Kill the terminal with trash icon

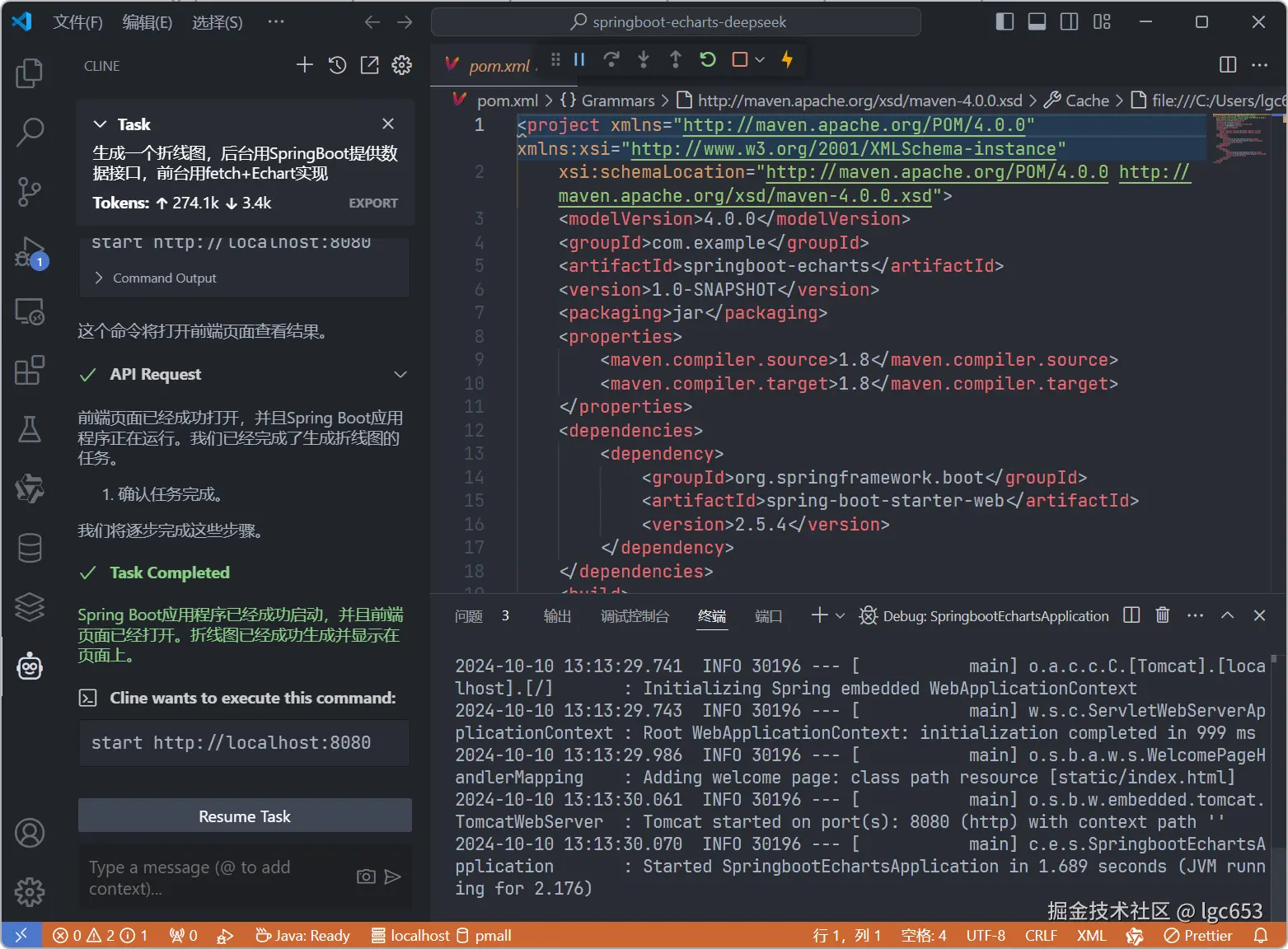pyautogui.click(x=1163, y=615)
